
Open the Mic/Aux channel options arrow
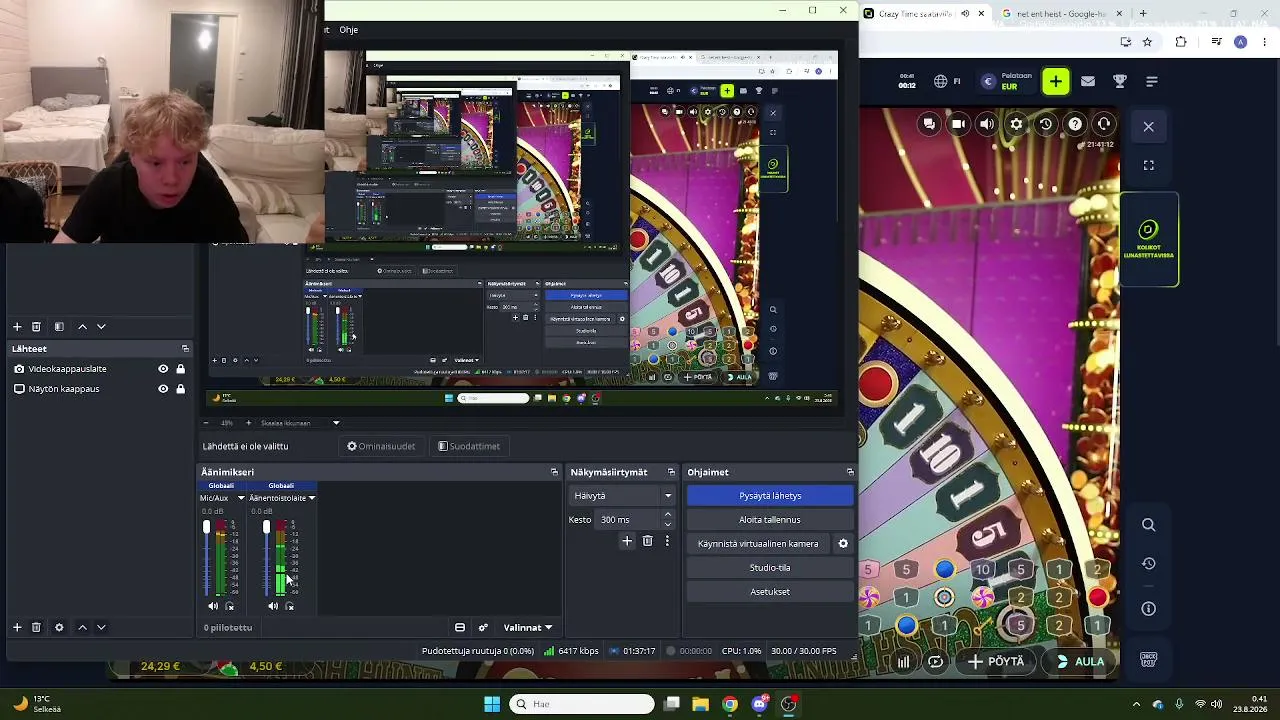[x=239, y=498]
